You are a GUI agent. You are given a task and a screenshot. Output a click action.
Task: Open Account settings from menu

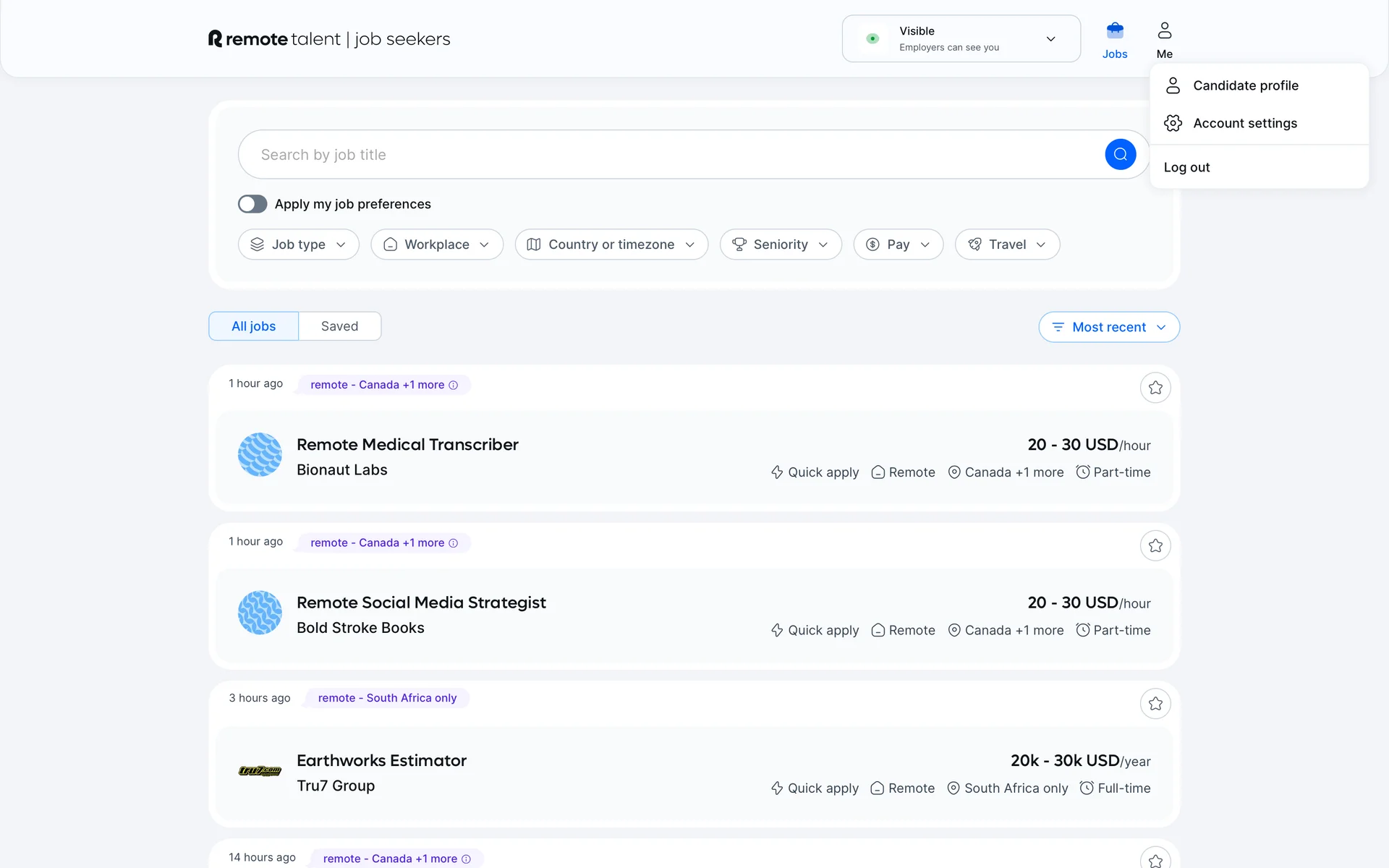click(1244, 123)
